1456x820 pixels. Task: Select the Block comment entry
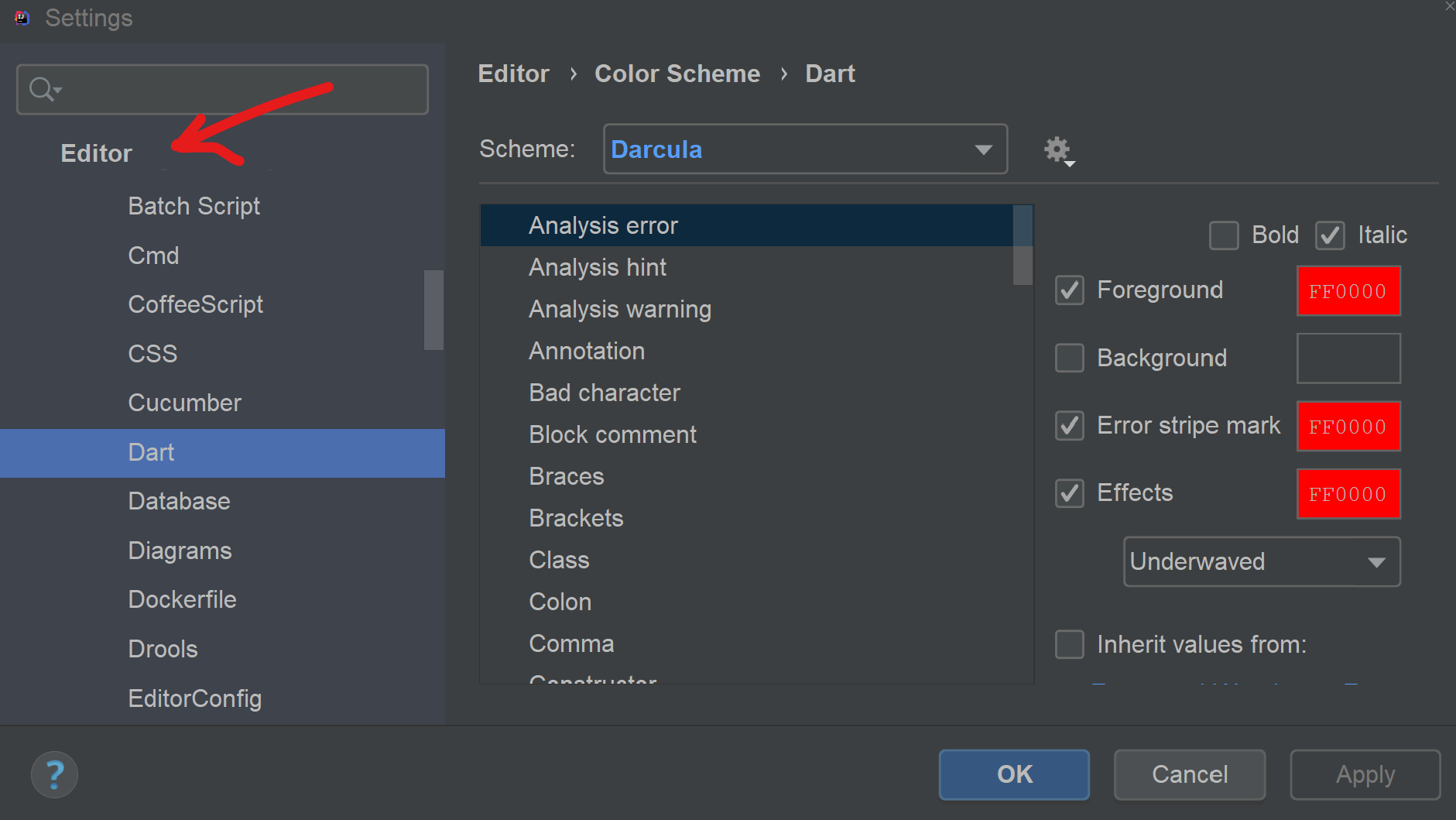click(612, 434)
